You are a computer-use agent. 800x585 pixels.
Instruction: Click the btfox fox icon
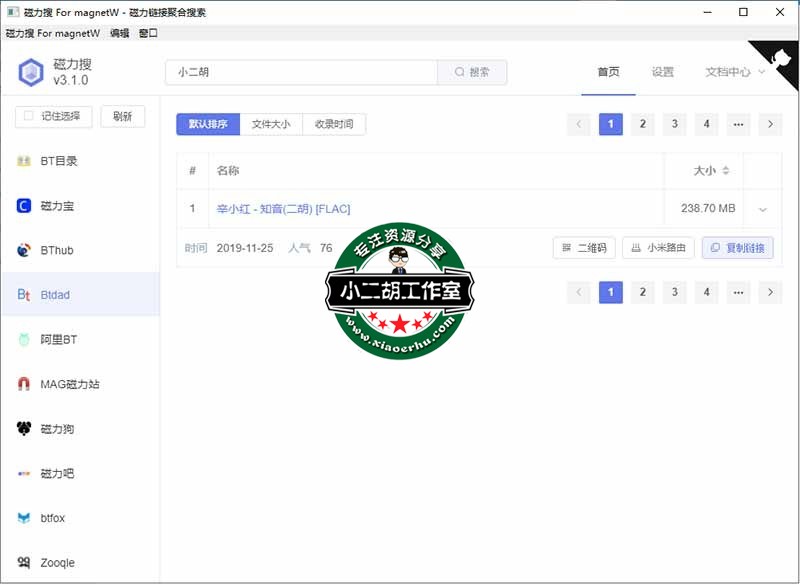[24, 518]
